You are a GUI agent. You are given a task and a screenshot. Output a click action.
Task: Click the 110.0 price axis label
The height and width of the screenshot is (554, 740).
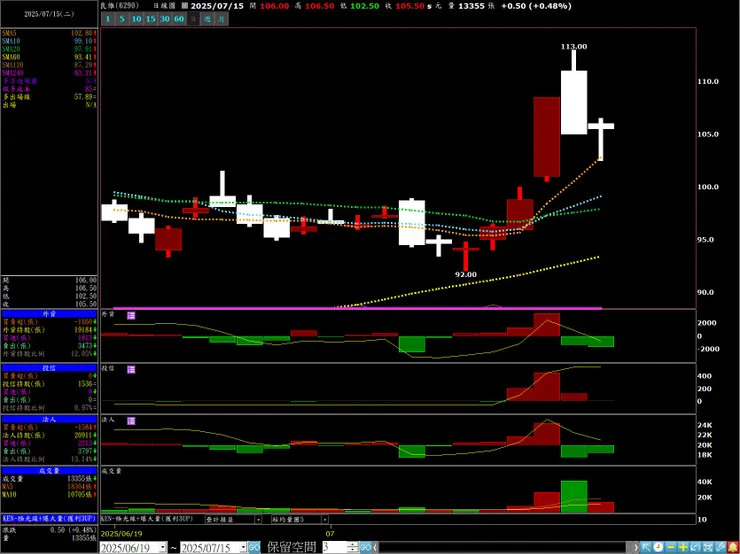[x=708, y=81]
